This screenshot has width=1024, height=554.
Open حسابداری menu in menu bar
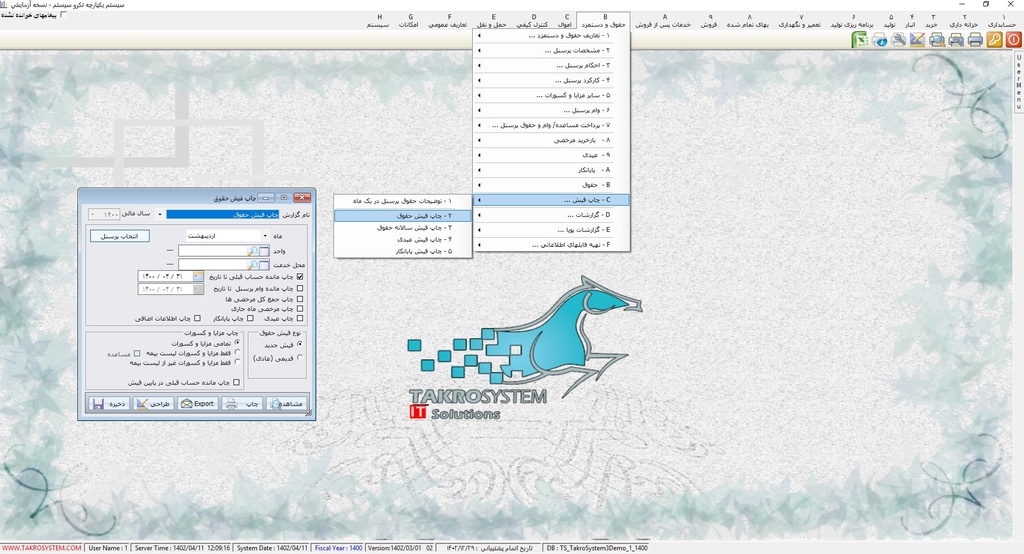click(x=1001, y=21)
